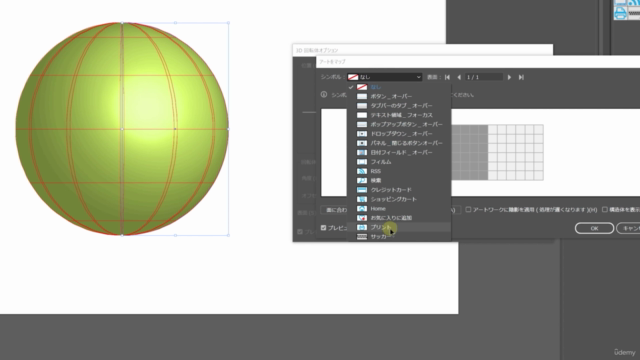640x360 pixels.
Task: Enable 構造体を表示 checkbox
Action: click(605, 209)
